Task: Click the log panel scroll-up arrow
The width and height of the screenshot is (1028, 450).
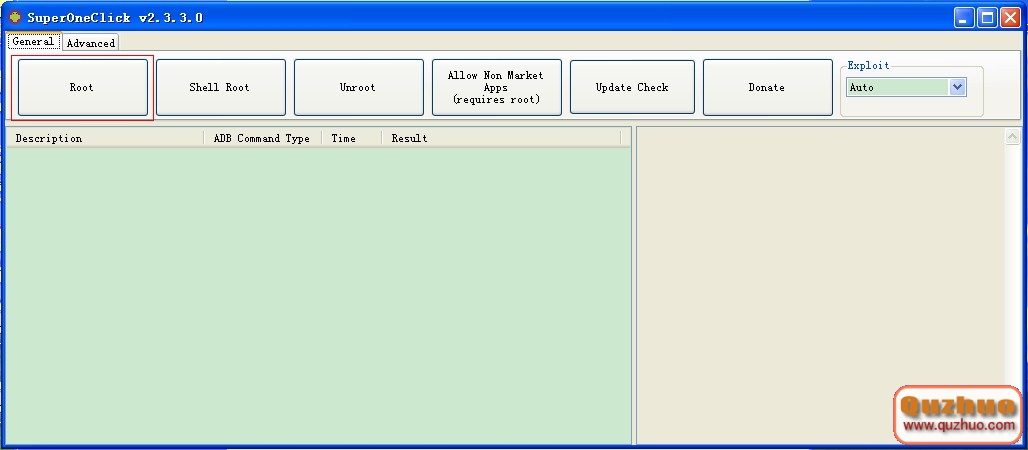Action: pyautogui.click(x=1012, y=136)
